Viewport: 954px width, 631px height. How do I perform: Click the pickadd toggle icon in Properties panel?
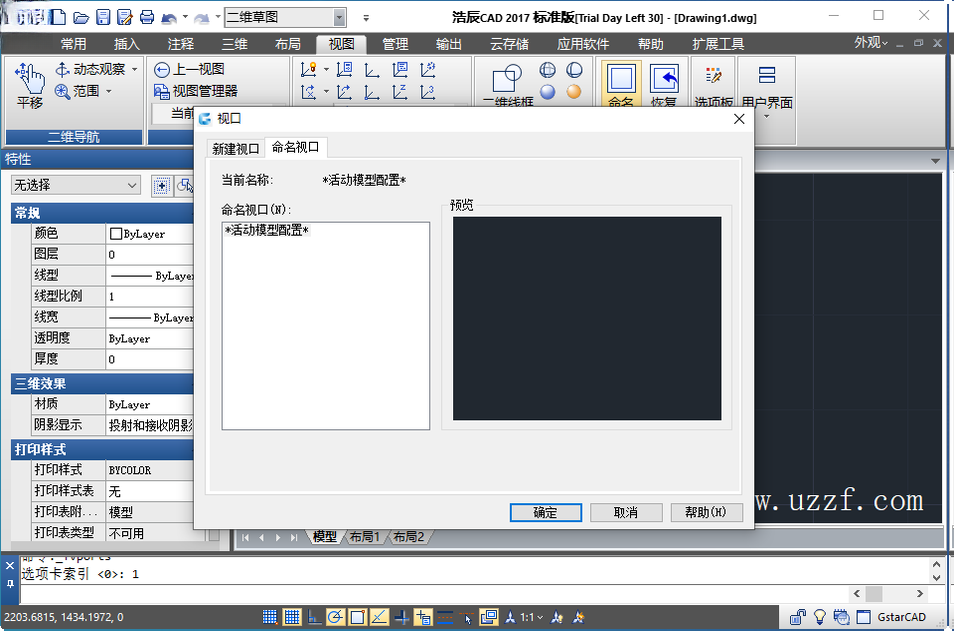pos(161,186)
